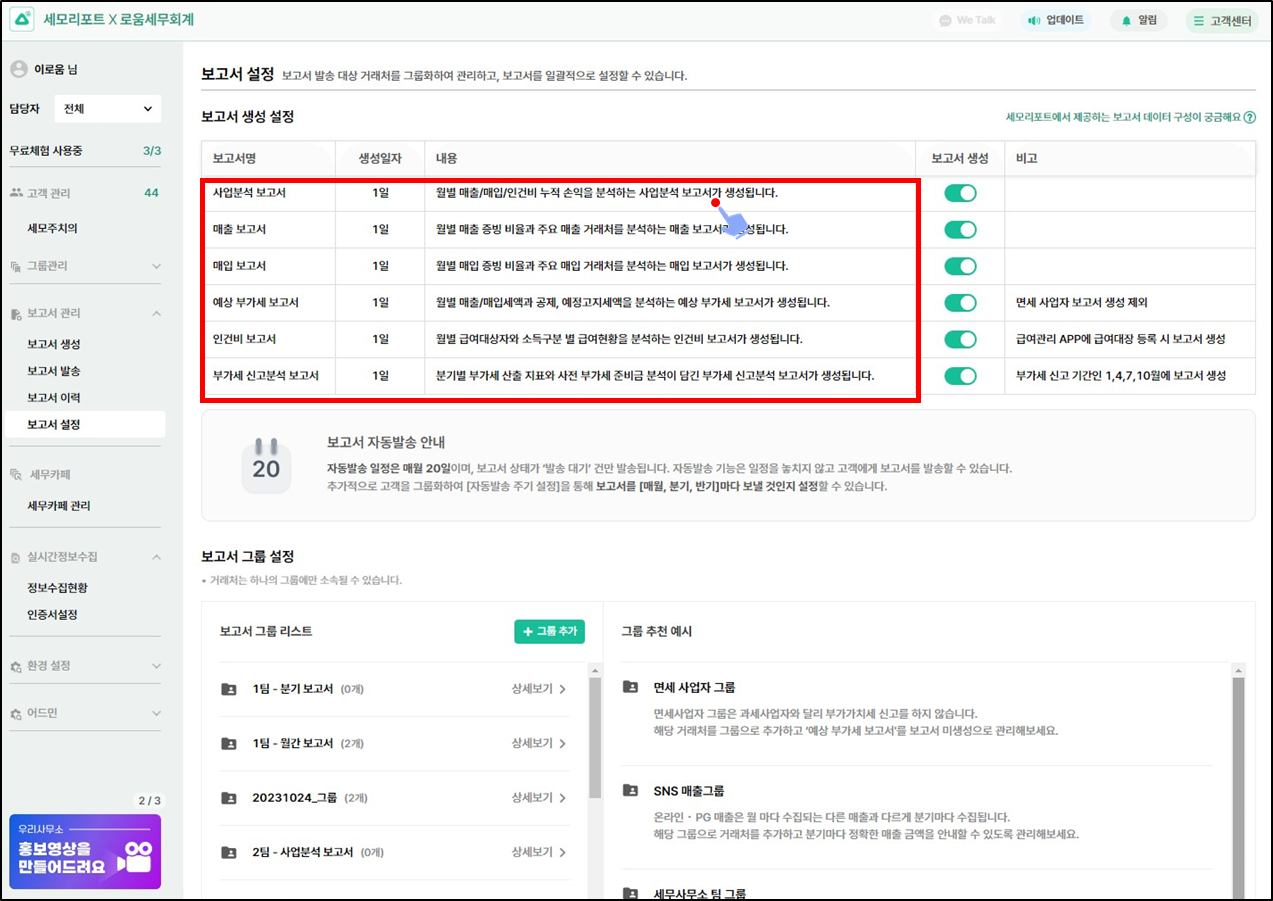Click folder icon for 20231024_그룹

pyautogui.click(x=229, y=798)
